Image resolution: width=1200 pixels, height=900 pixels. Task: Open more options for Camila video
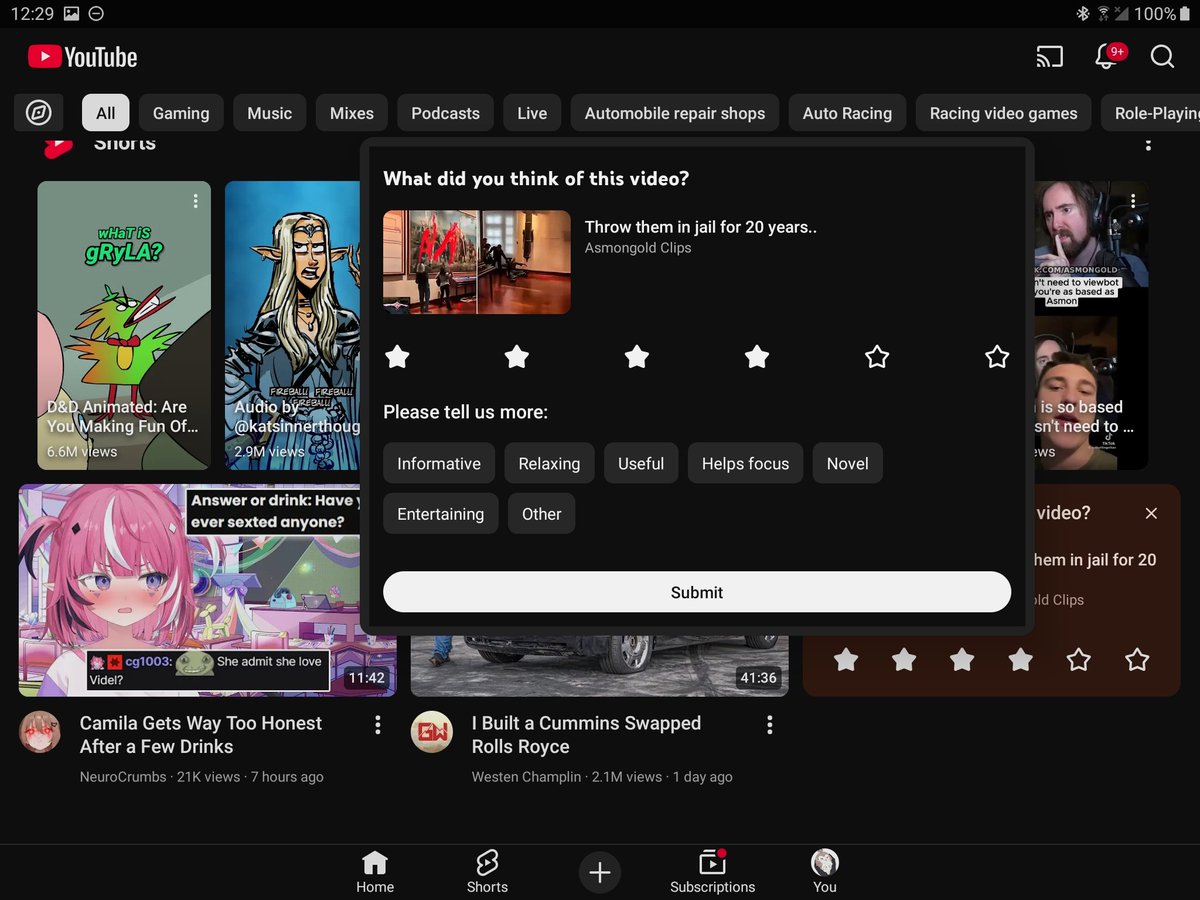click(377, 725)
